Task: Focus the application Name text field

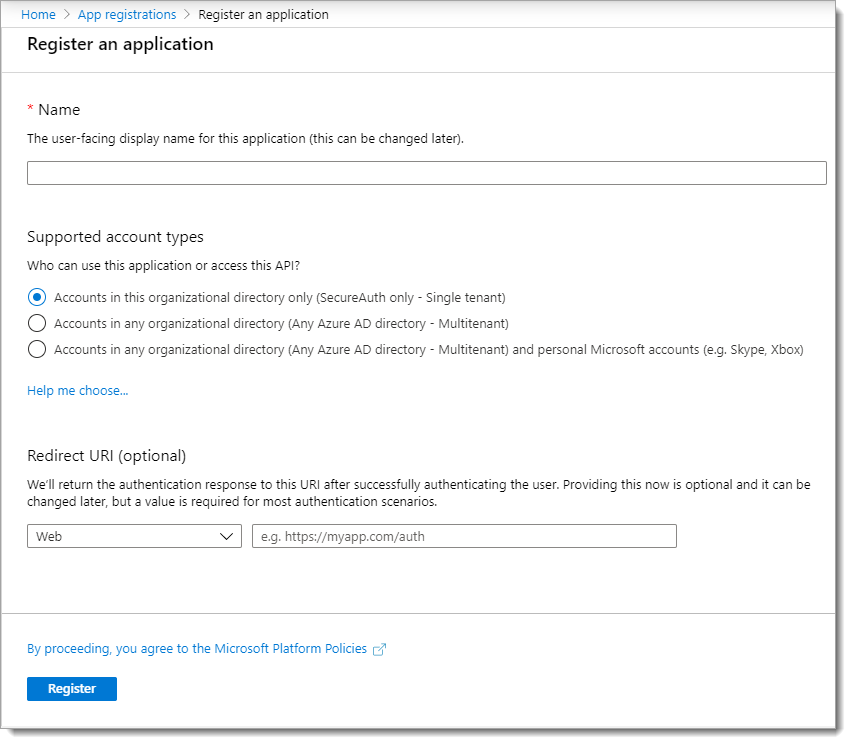Action: [426, 173]
